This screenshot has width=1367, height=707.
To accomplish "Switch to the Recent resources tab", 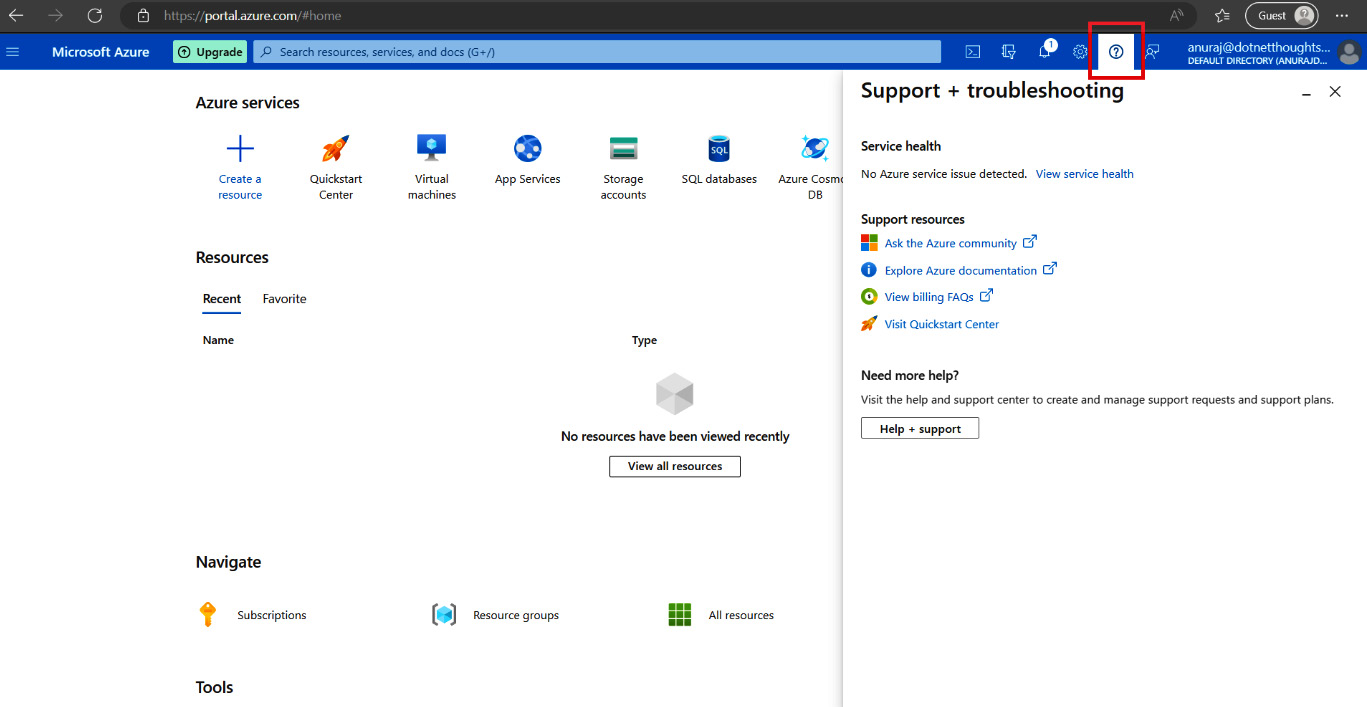I will click(222, 299).
